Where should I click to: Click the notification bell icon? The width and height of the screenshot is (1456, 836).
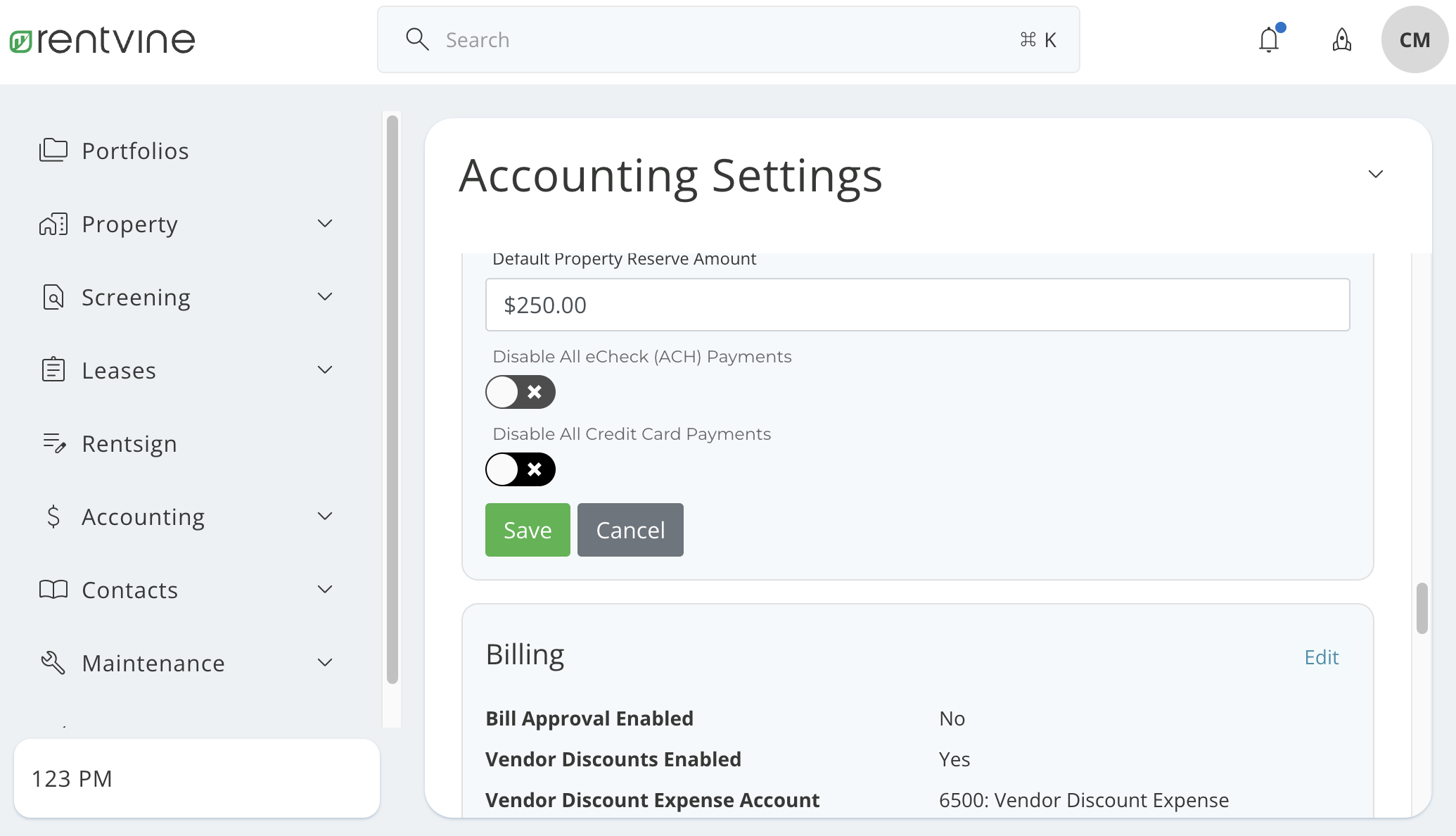1269,40
